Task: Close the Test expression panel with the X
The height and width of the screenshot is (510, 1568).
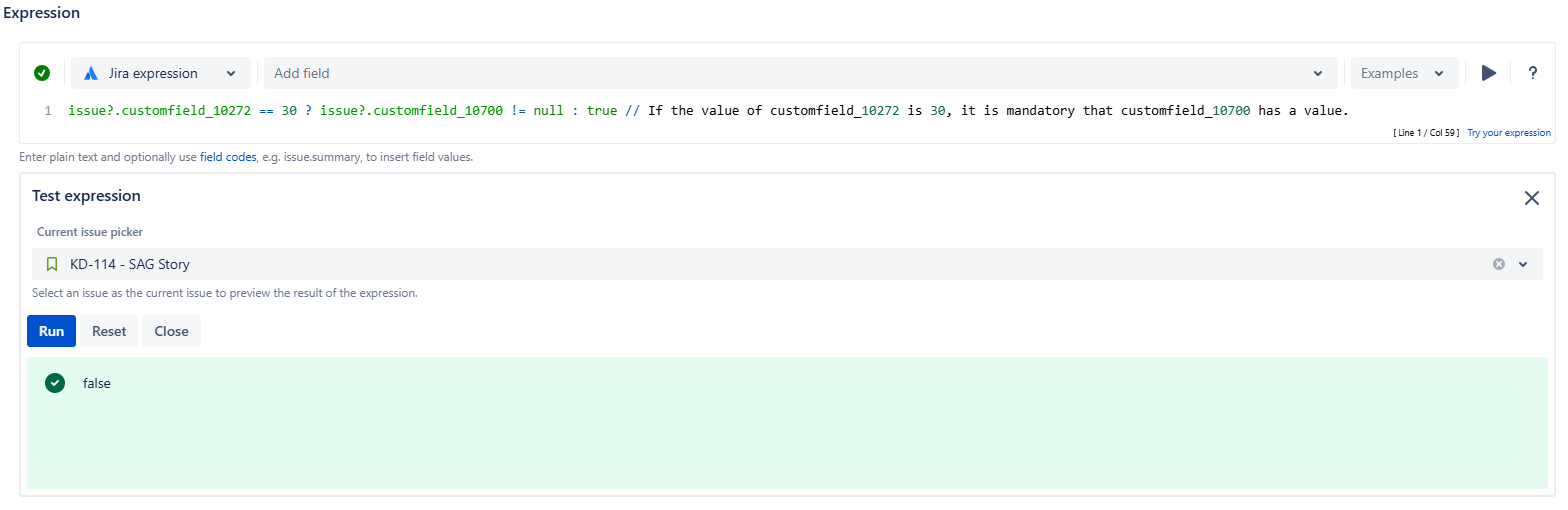Action: click(1532, 198)
